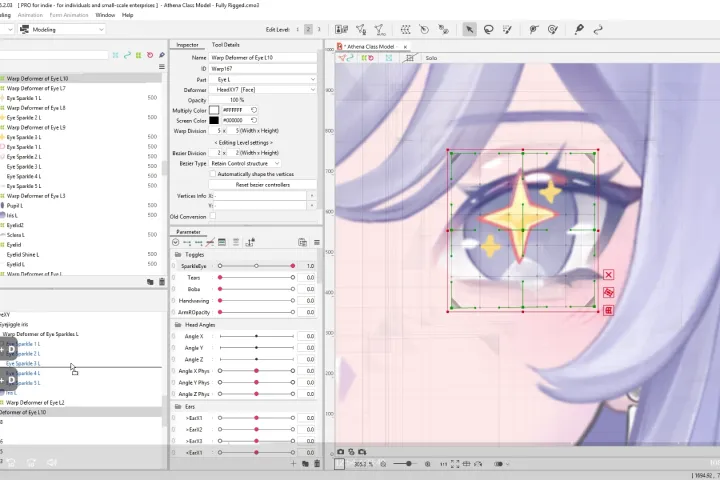
Task: Select the Lasso selection tool
Action: coord(489,29)
